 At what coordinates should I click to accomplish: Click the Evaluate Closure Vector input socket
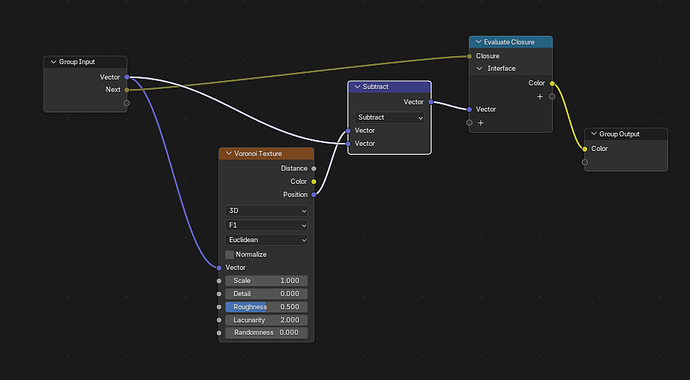(470, 110)
